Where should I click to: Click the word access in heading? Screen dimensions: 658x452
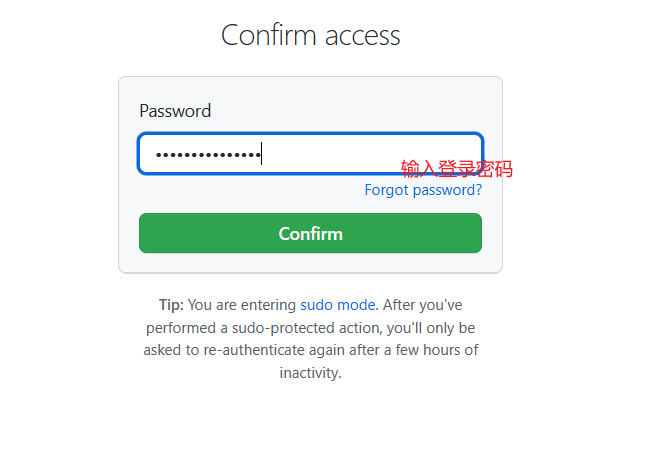point(363,37)
